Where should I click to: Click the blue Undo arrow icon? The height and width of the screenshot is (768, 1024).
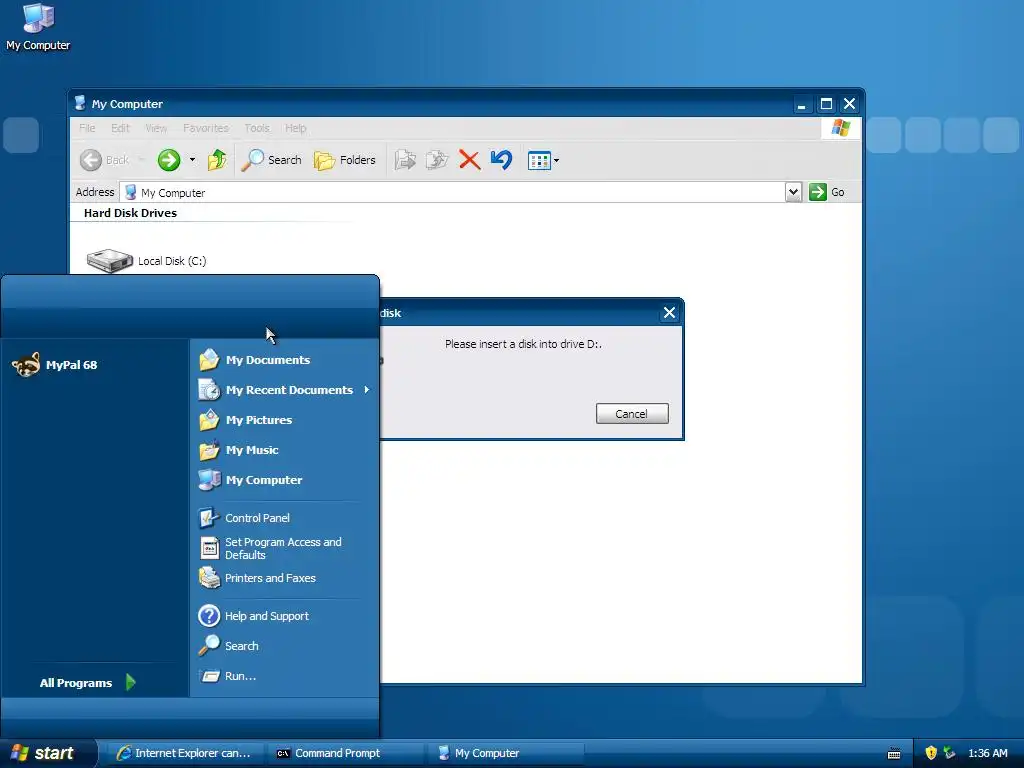(501, 160)
